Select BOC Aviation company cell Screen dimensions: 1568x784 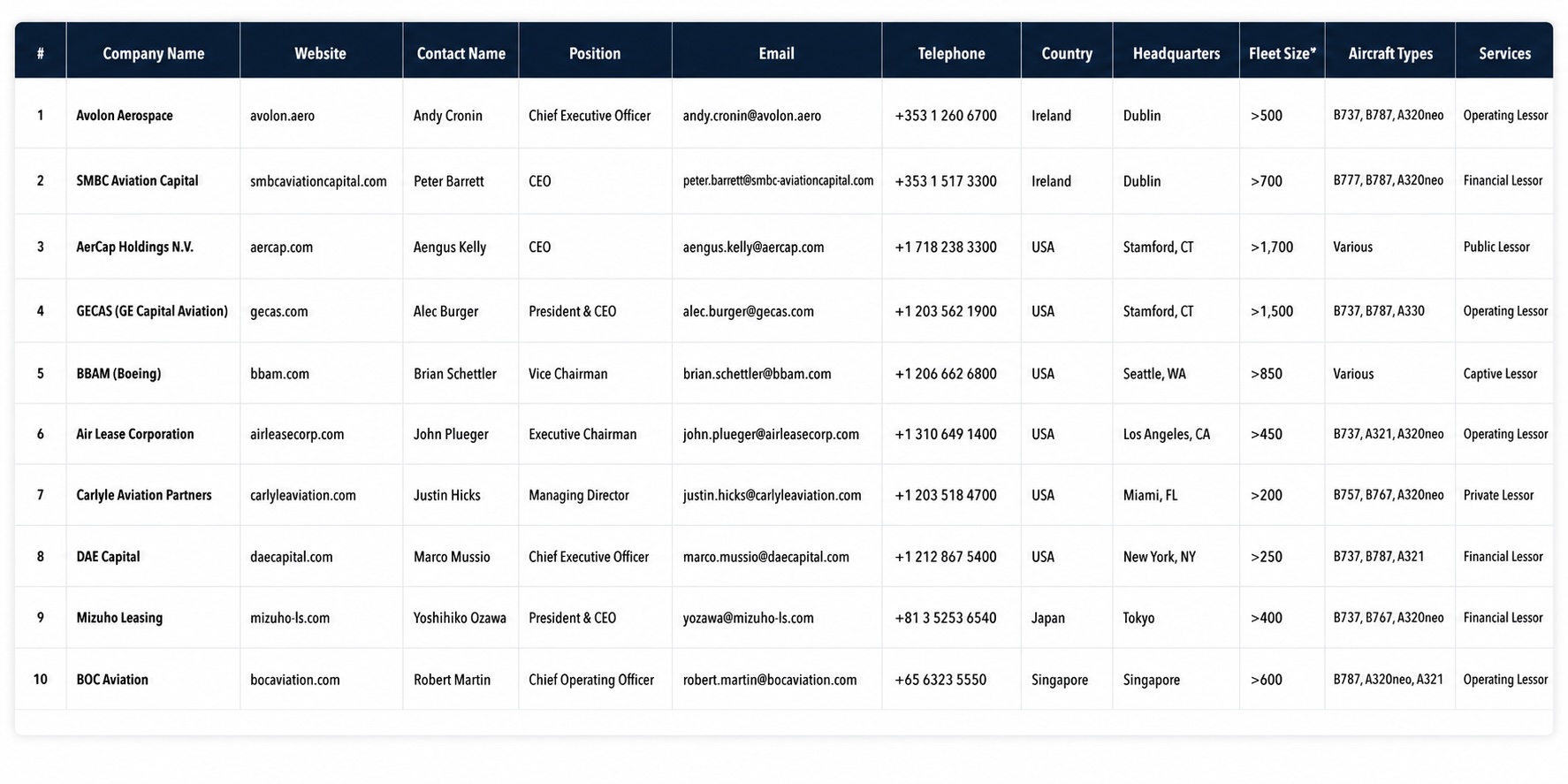point(112,680)
